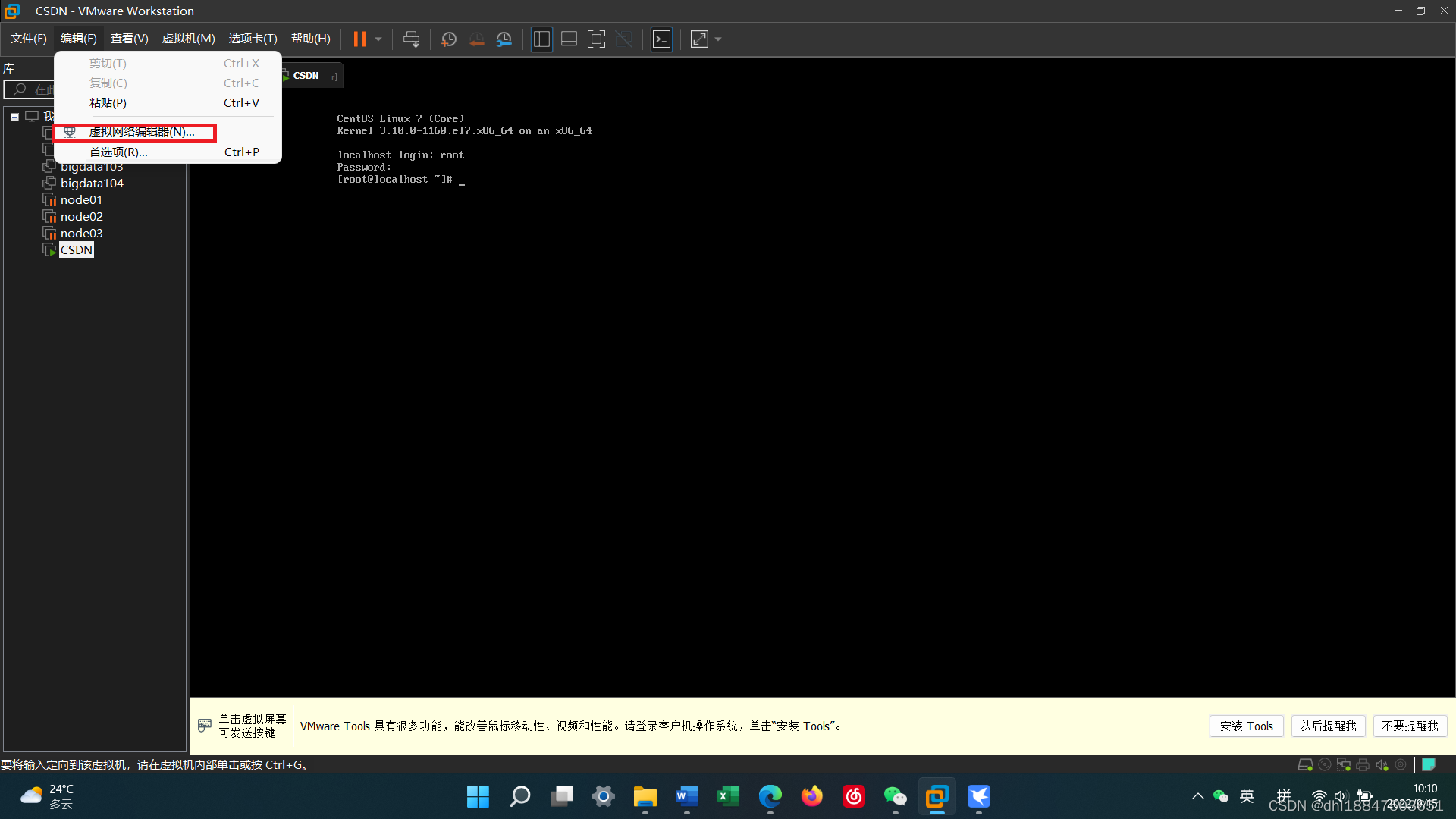The image size is (1456, 819).
Task: Toggle the thumbnail bar view icon
Action: tap(569, 39)
